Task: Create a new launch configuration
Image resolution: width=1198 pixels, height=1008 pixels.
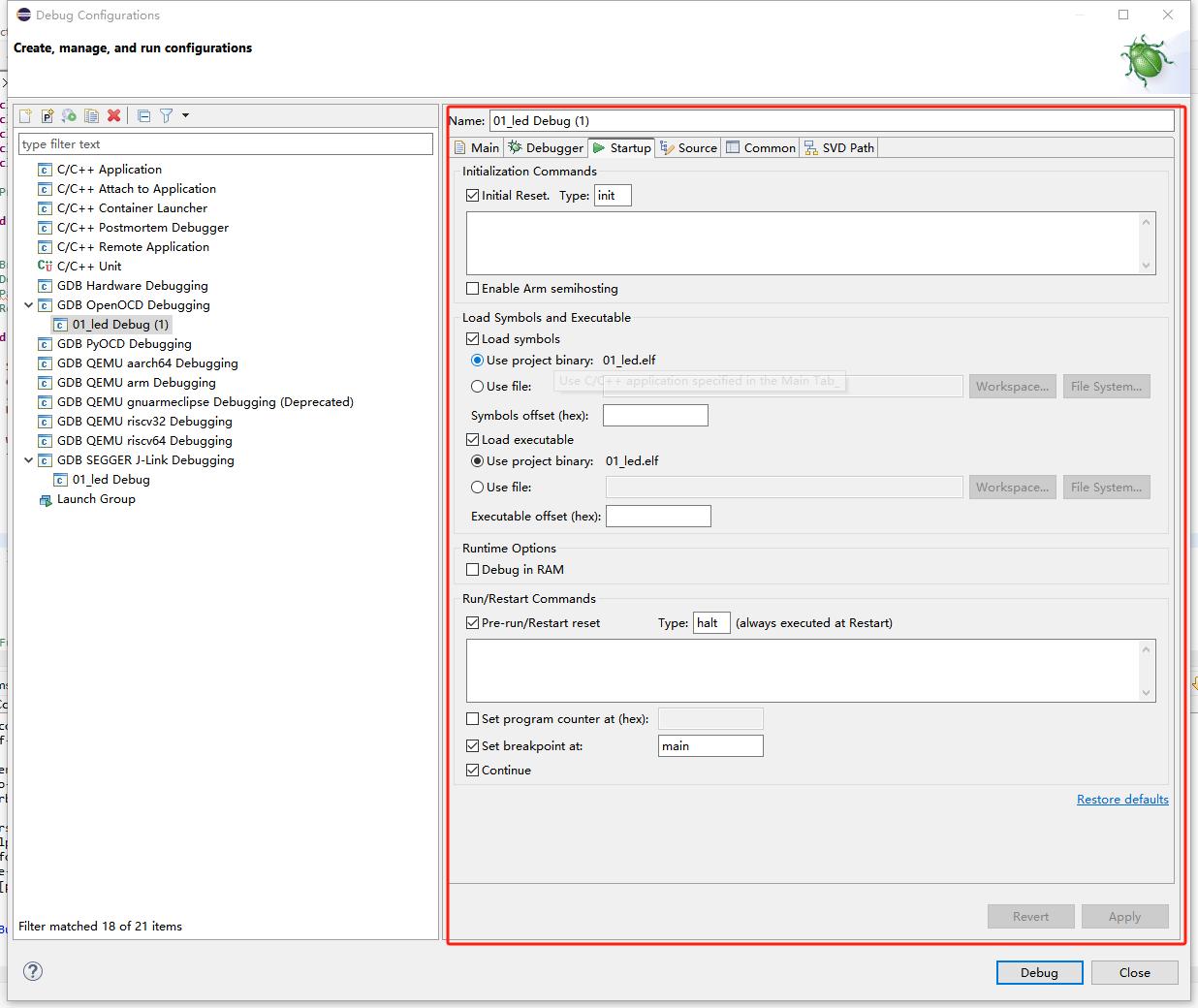Action: click(x=25, y=115)
